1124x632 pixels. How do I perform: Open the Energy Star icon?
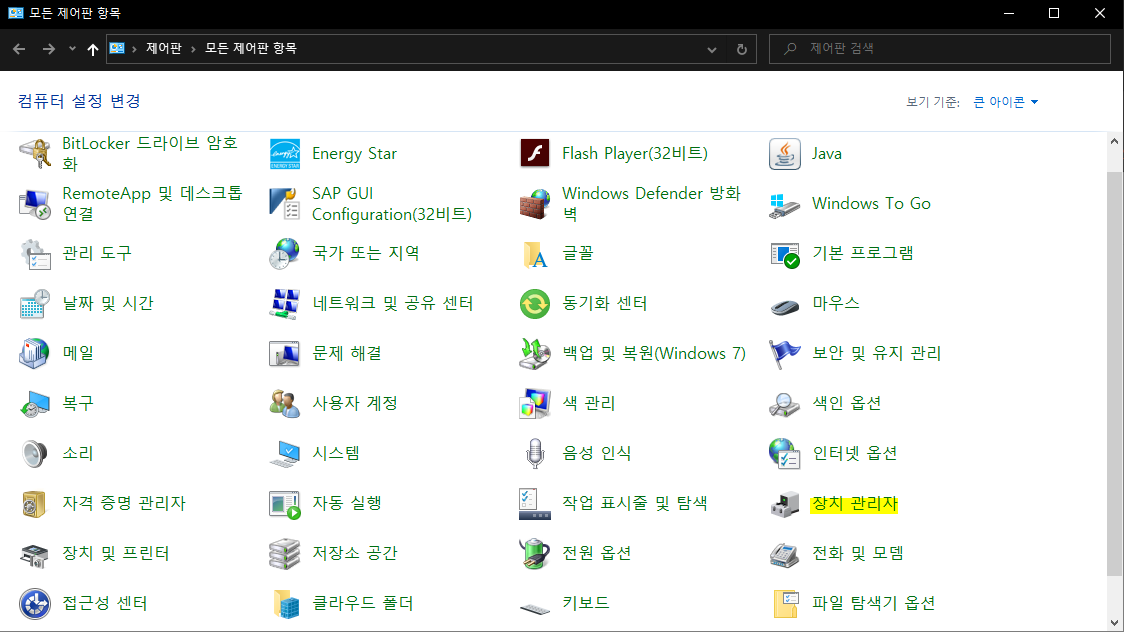285,153
